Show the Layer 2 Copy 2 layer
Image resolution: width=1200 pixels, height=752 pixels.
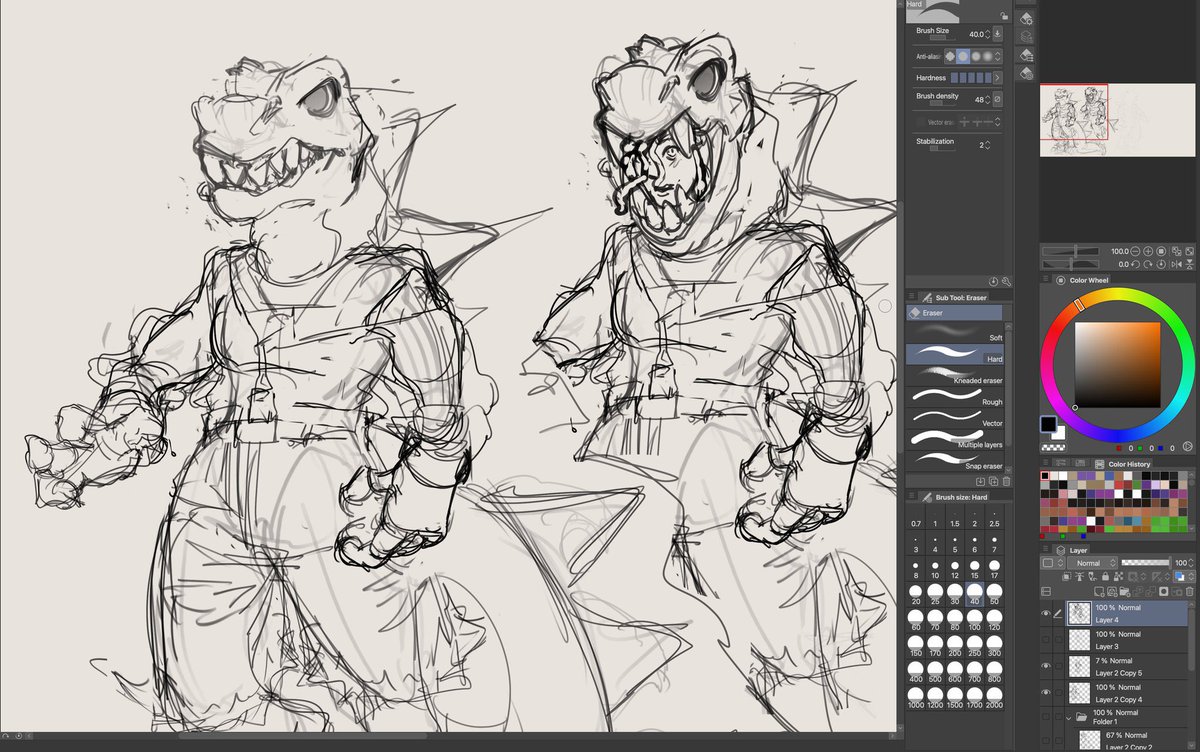tap(1046, 741)
